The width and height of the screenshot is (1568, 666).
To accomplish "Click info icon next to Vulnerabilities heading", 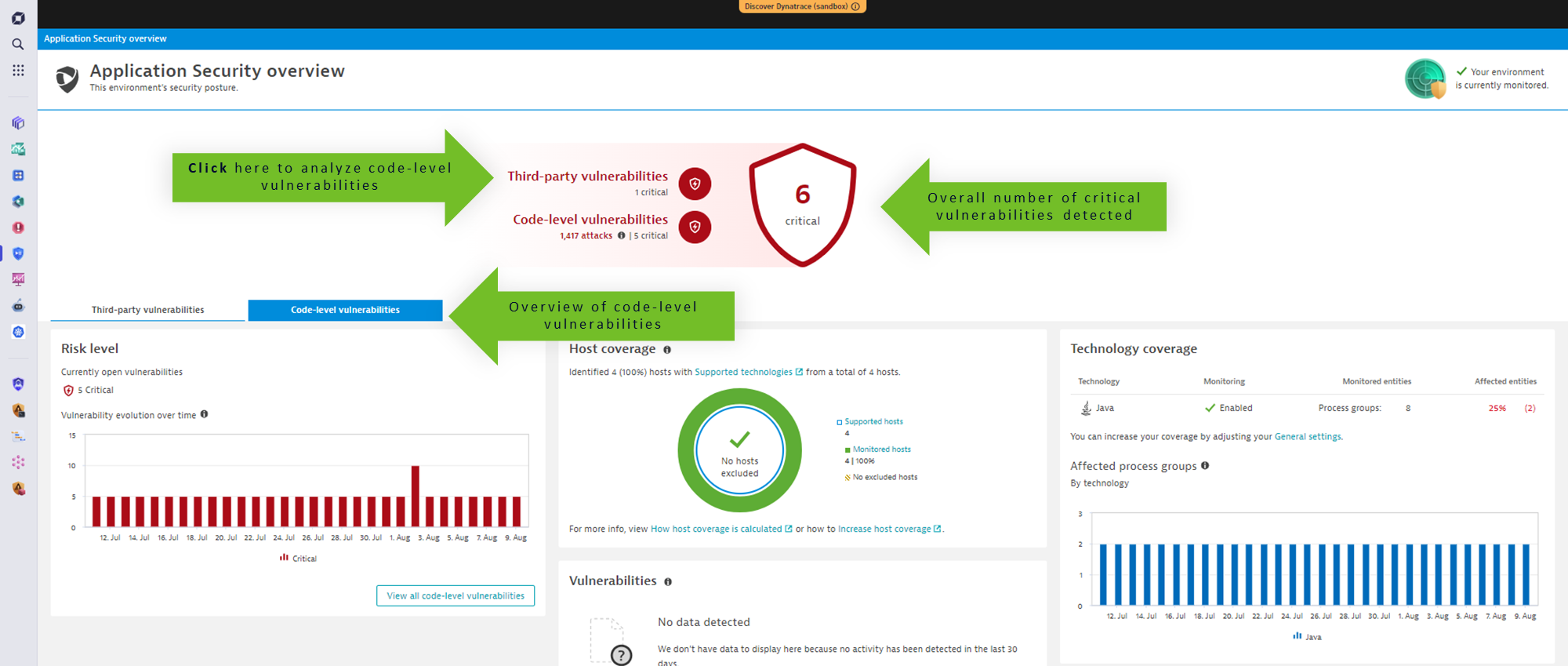I will click(668, 582).
